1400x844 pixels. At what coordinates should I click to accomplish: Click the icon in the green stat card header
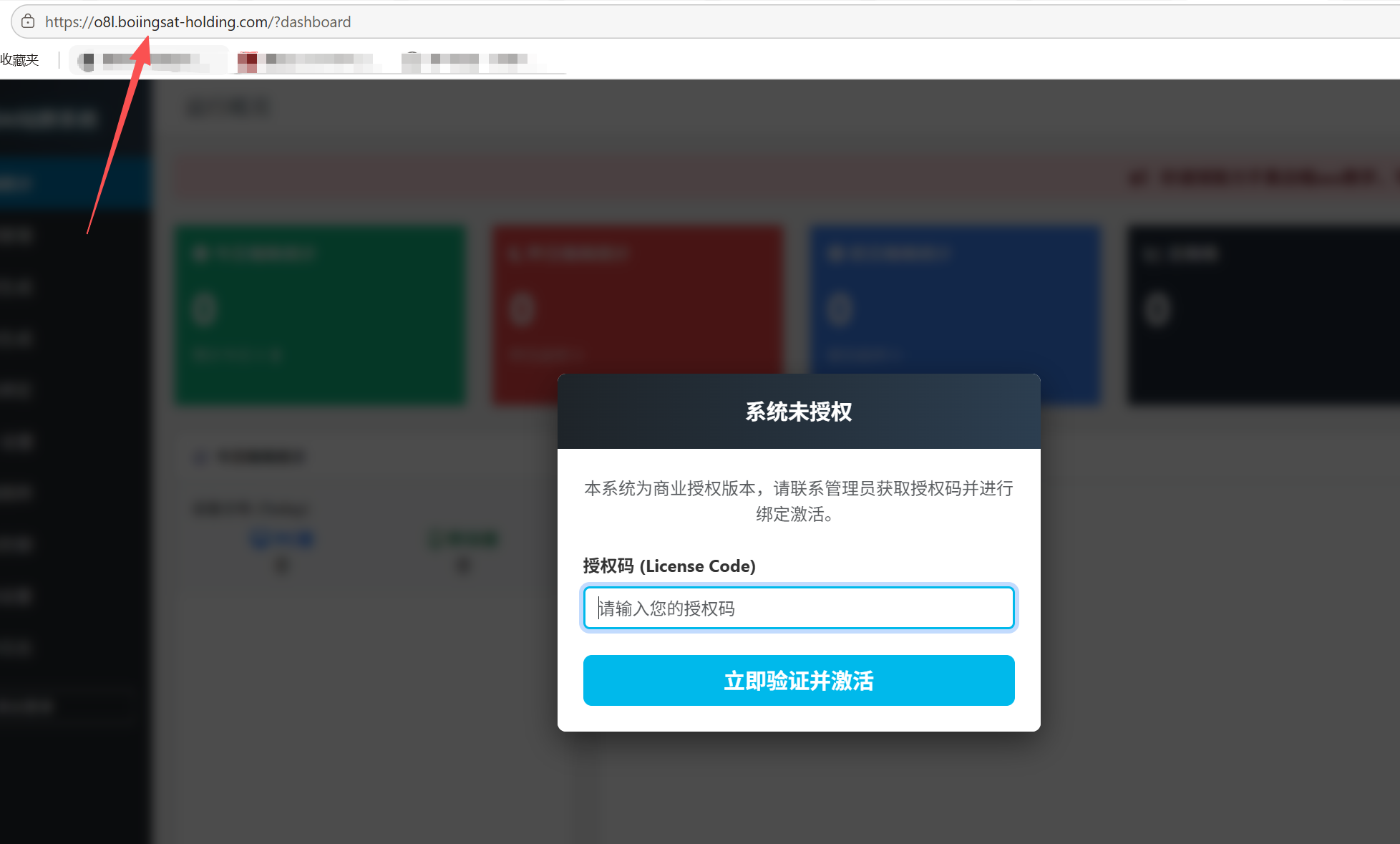200,253
